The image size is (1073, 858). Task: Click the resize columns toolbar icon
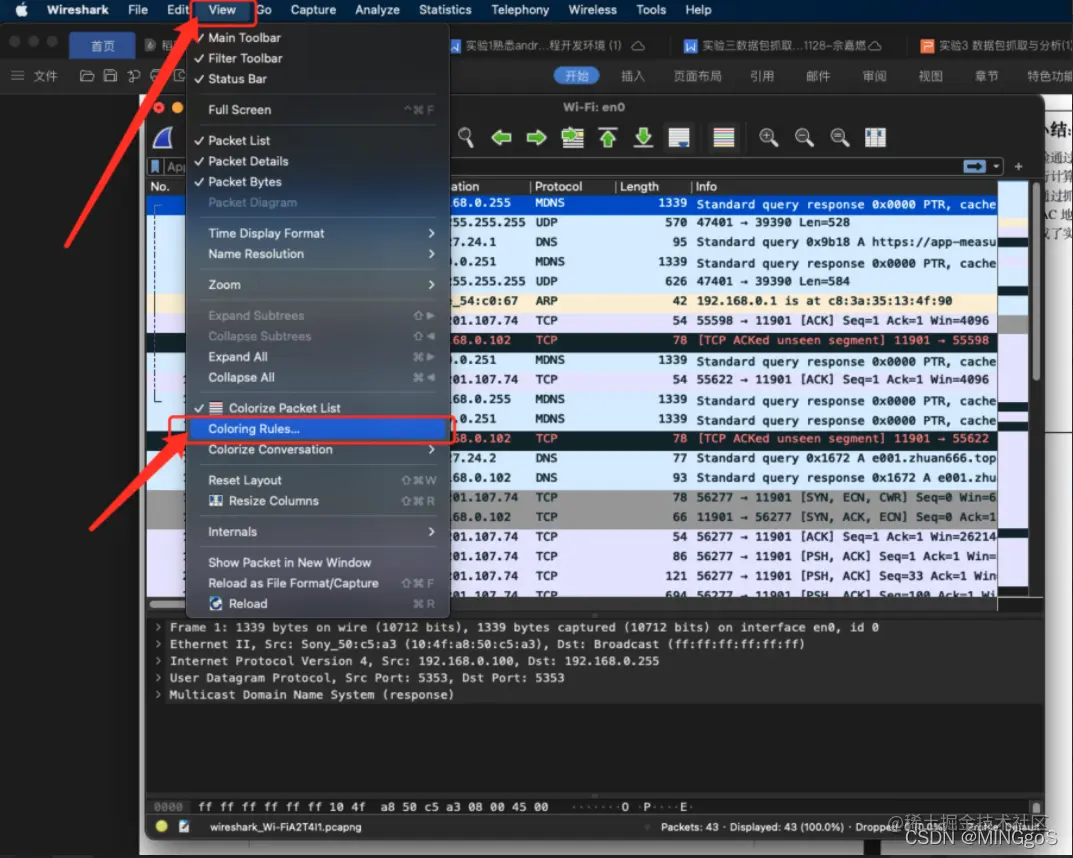pos(875,138)
